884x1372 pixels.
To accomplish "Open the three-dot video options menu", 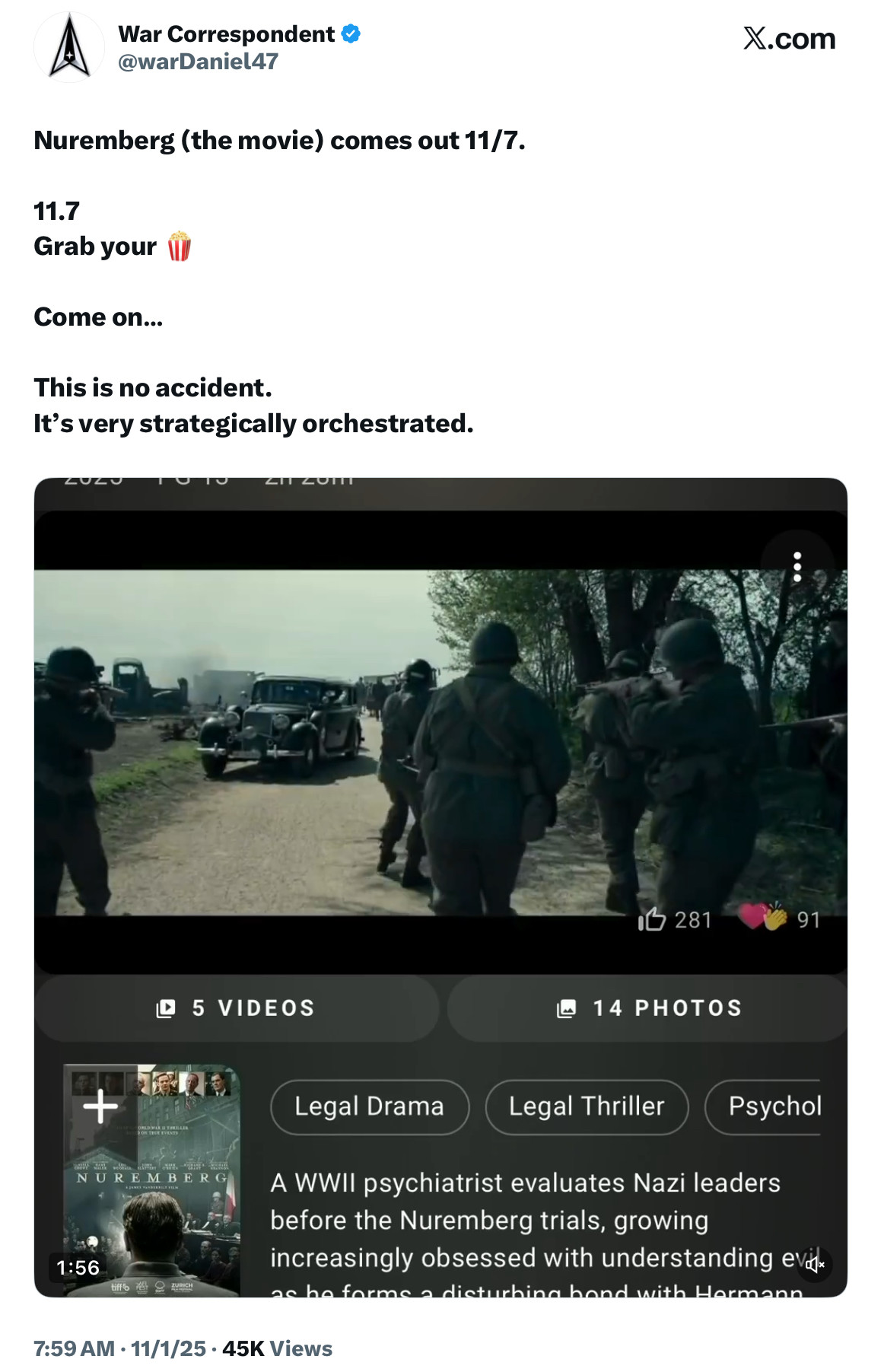I will [797, 567].
